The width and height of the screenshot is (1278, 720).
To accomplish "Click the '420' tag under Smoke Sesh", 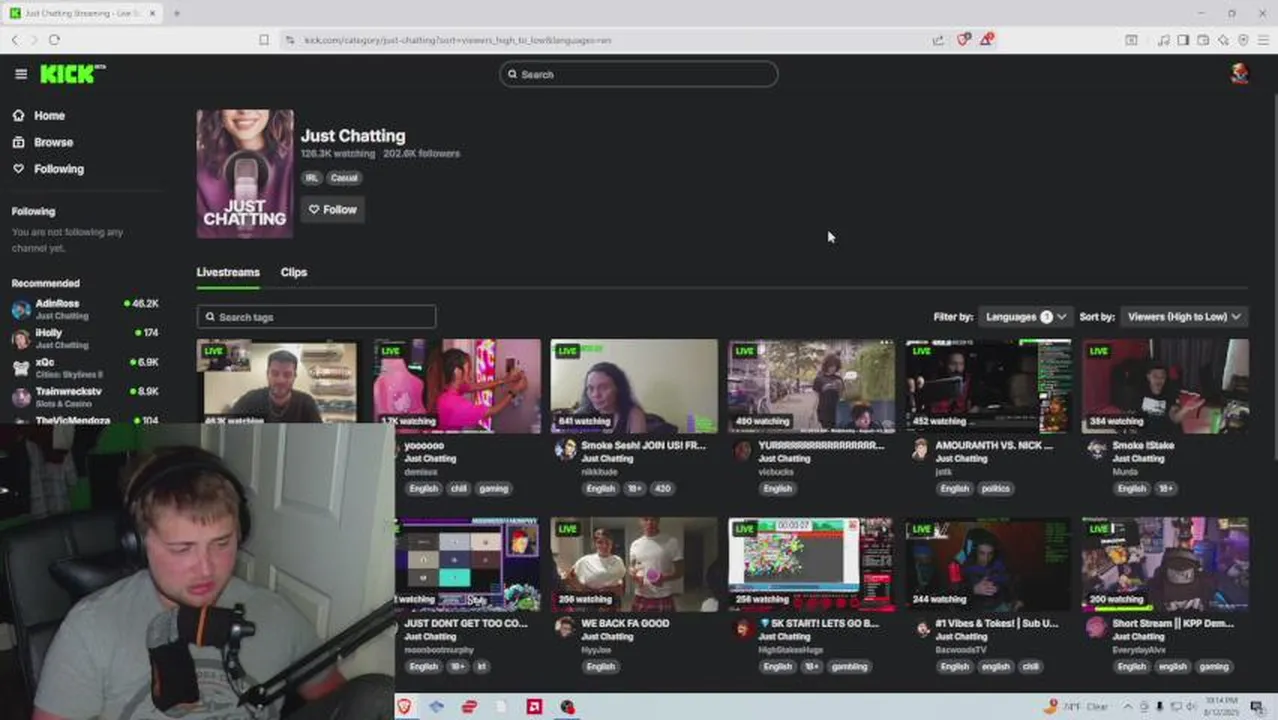I will point(662,489).
